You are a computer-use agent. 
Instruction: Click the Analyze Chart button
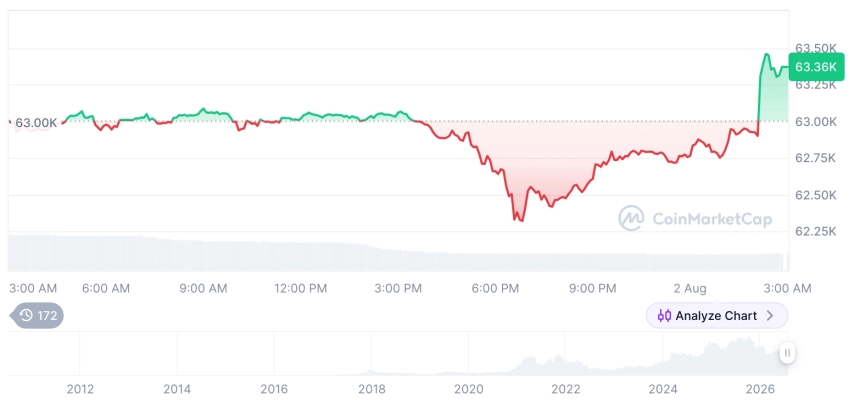click(x=717, y=315)
